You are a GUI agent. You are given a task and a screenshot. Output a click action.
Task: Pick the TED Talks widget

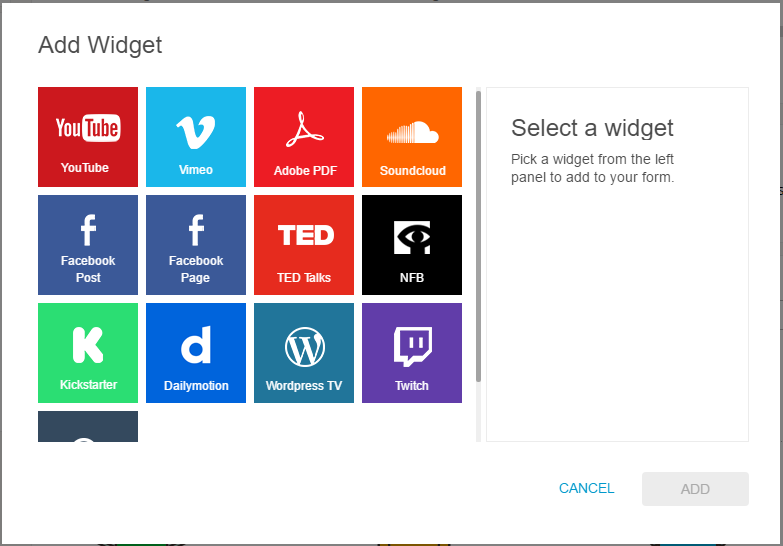click(304, 245)
